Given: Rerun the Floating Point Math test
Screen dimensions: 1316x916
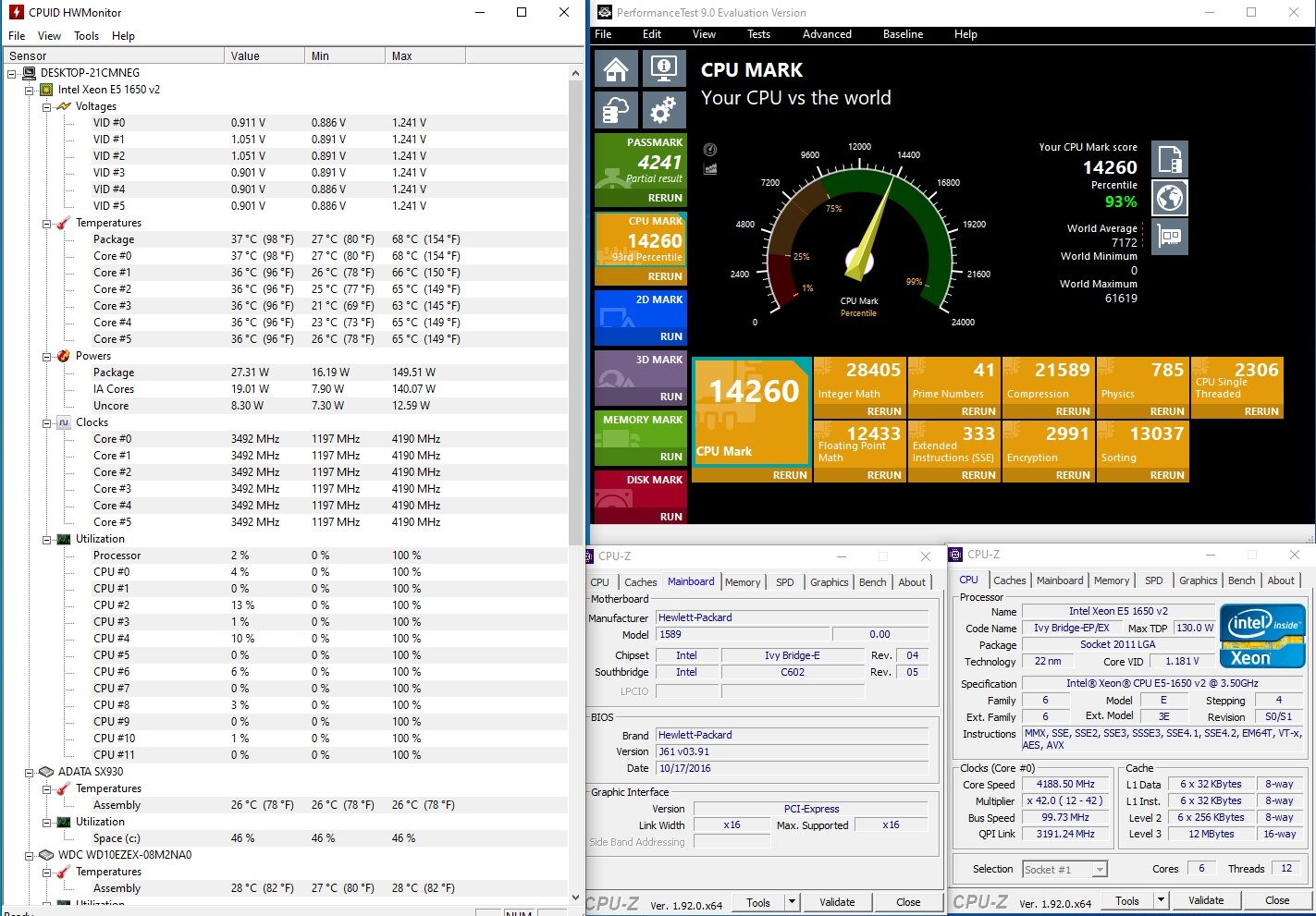Looking at the screenshot, I should (x=884, y=475).
